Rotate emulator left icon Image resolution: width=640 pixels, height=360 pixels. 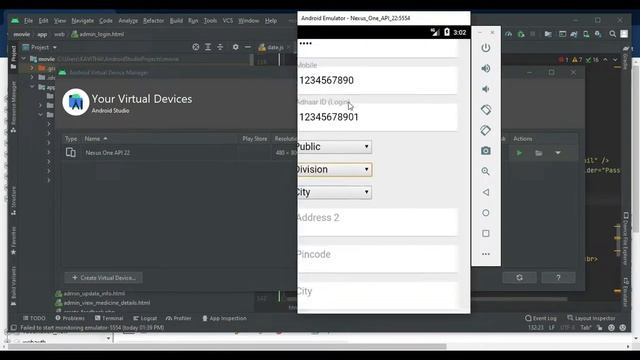coord(486,110)
